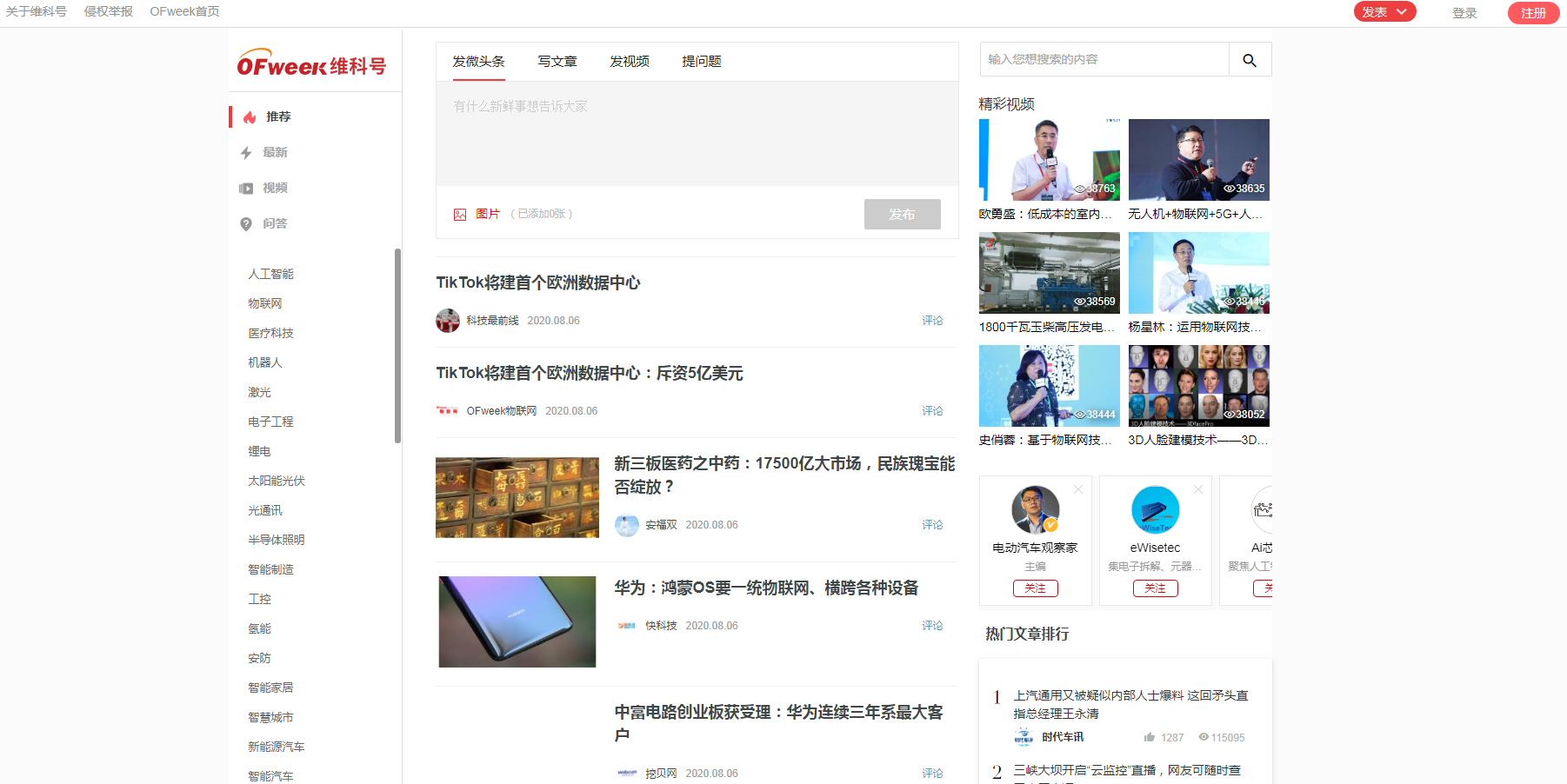Switch to the 写文章 tab
This screenshot has height=784, width=1567.
(557, 61)
